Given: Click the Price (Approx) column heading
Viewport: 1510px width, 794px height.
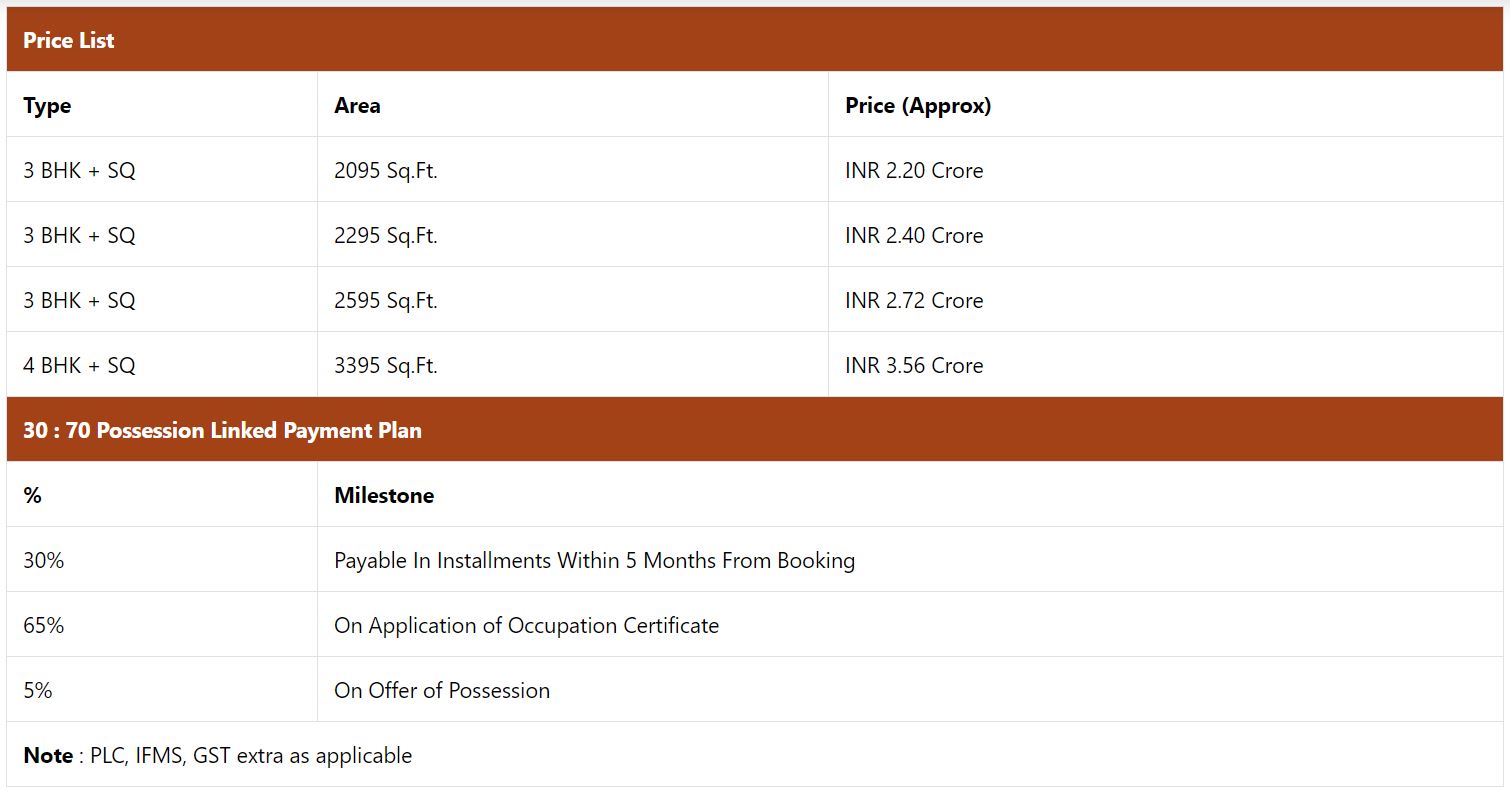Looking at the screenshot, I should [x=917, y=105].
